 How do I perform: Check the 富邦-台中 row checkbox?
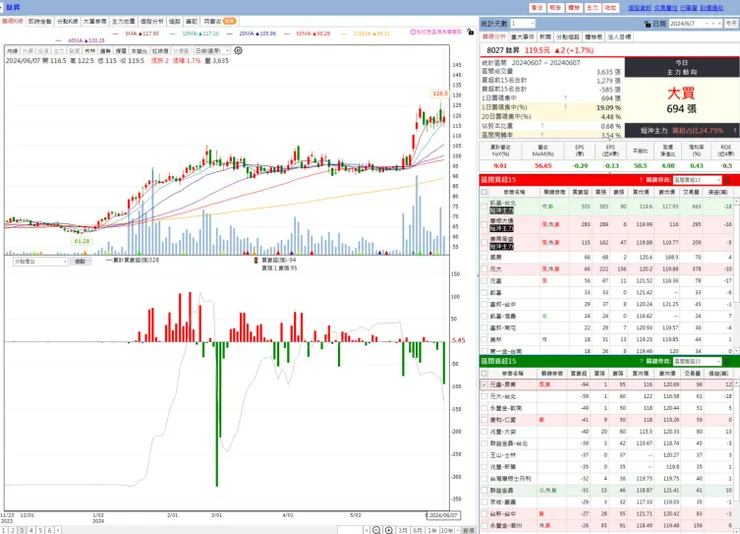pyautogui.click(x=484, y=304)
